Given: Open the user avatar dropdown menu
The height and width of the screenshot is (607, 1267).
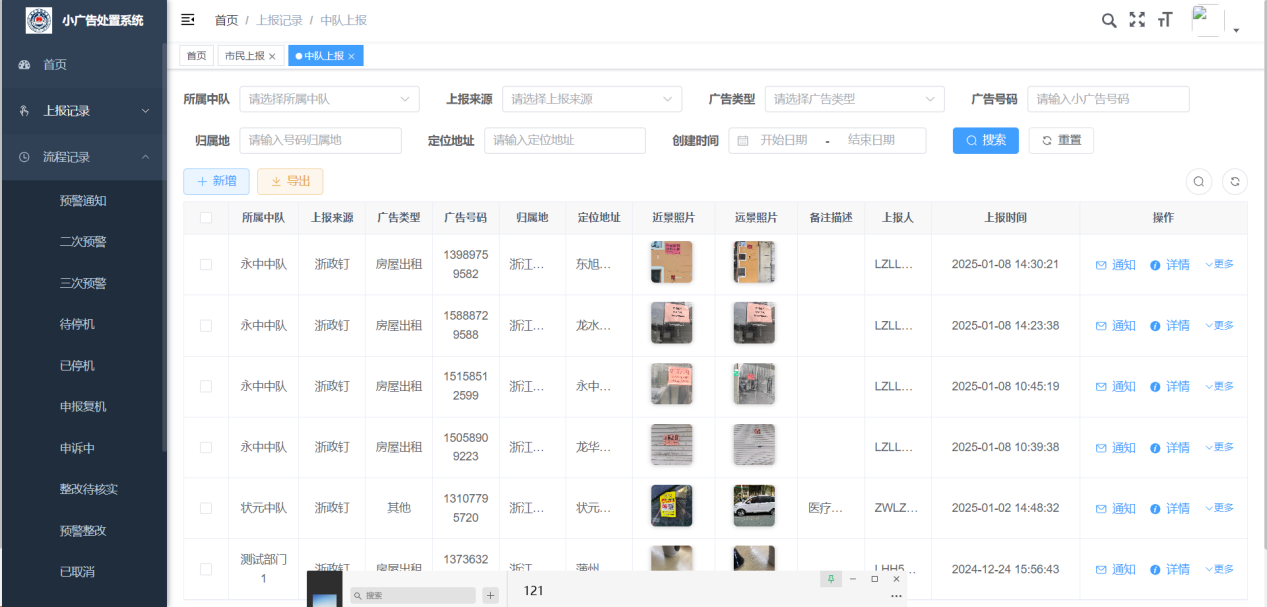Looking at the screenshot, I should (x=1216, y=22).
